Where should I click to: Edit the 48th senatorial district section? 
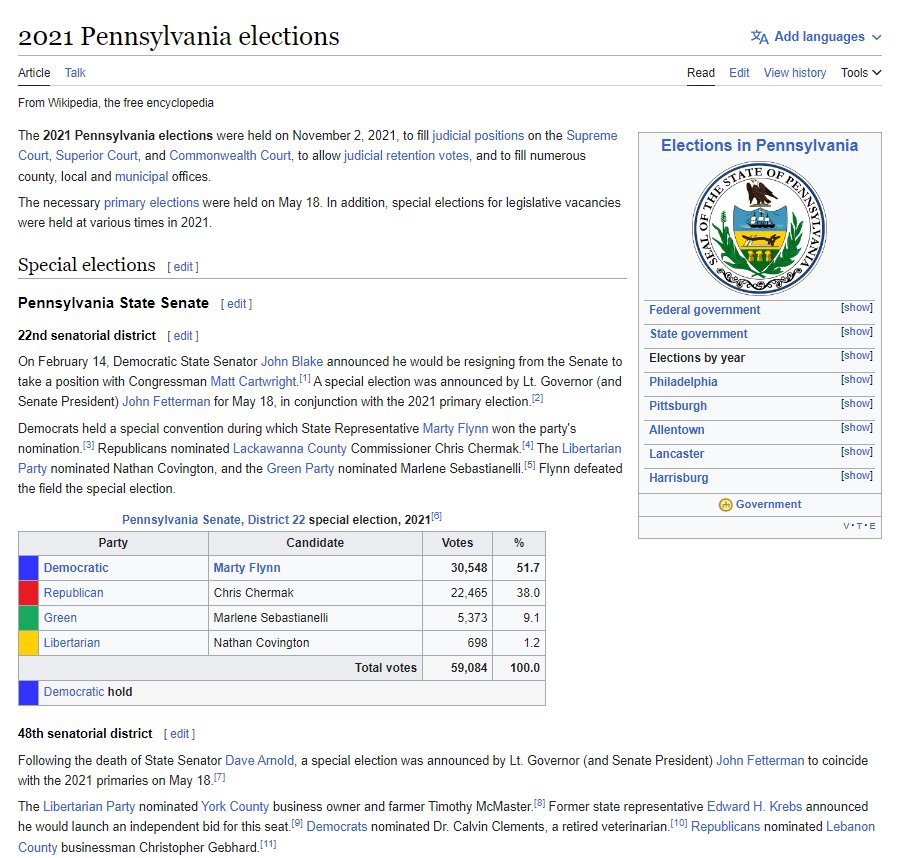coord(180,734)
